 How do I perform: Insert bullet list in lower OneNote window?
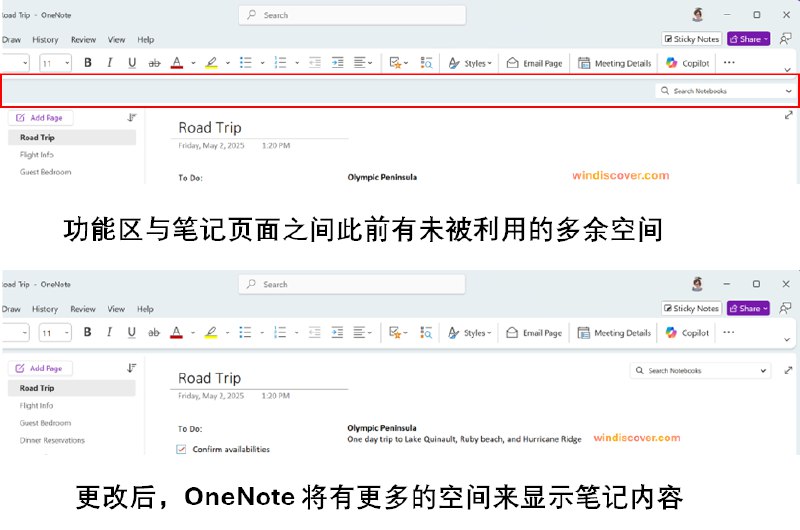point(245,332)
